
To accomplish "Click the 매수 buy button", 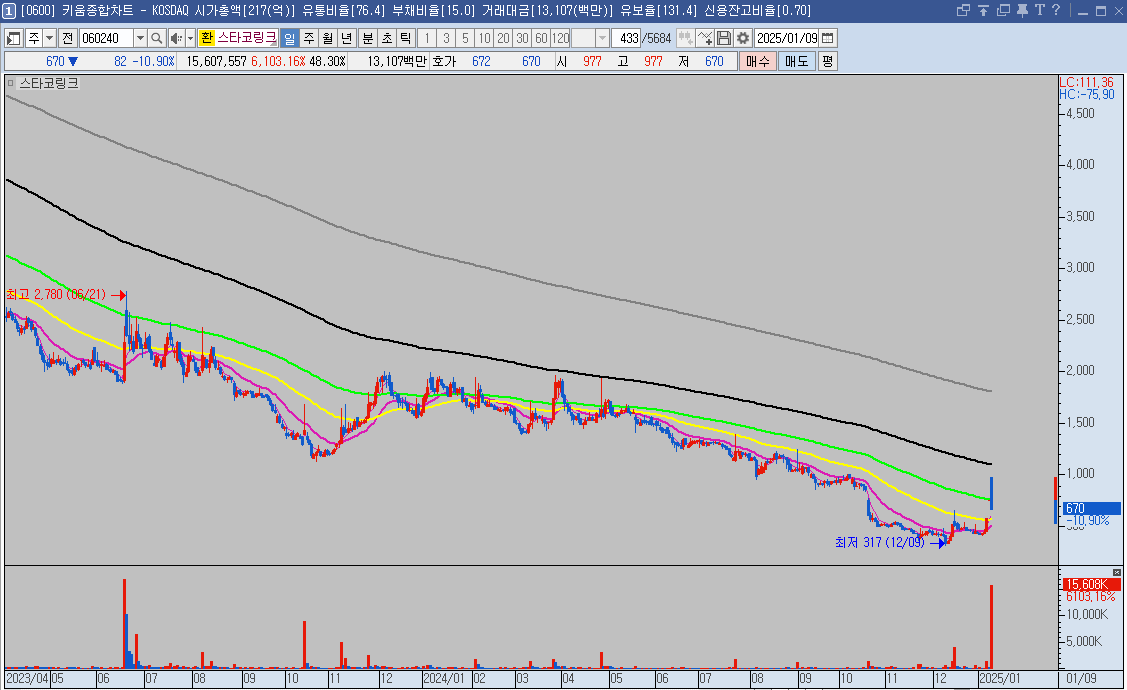I will click(758, 61).
